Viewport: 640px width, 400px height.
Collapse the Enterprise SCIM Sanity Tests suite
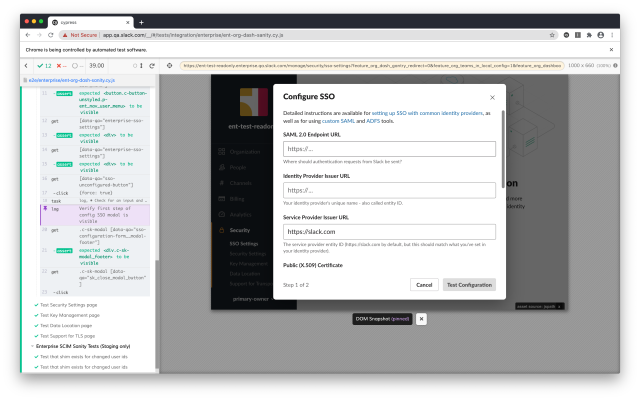click(83, 346)
